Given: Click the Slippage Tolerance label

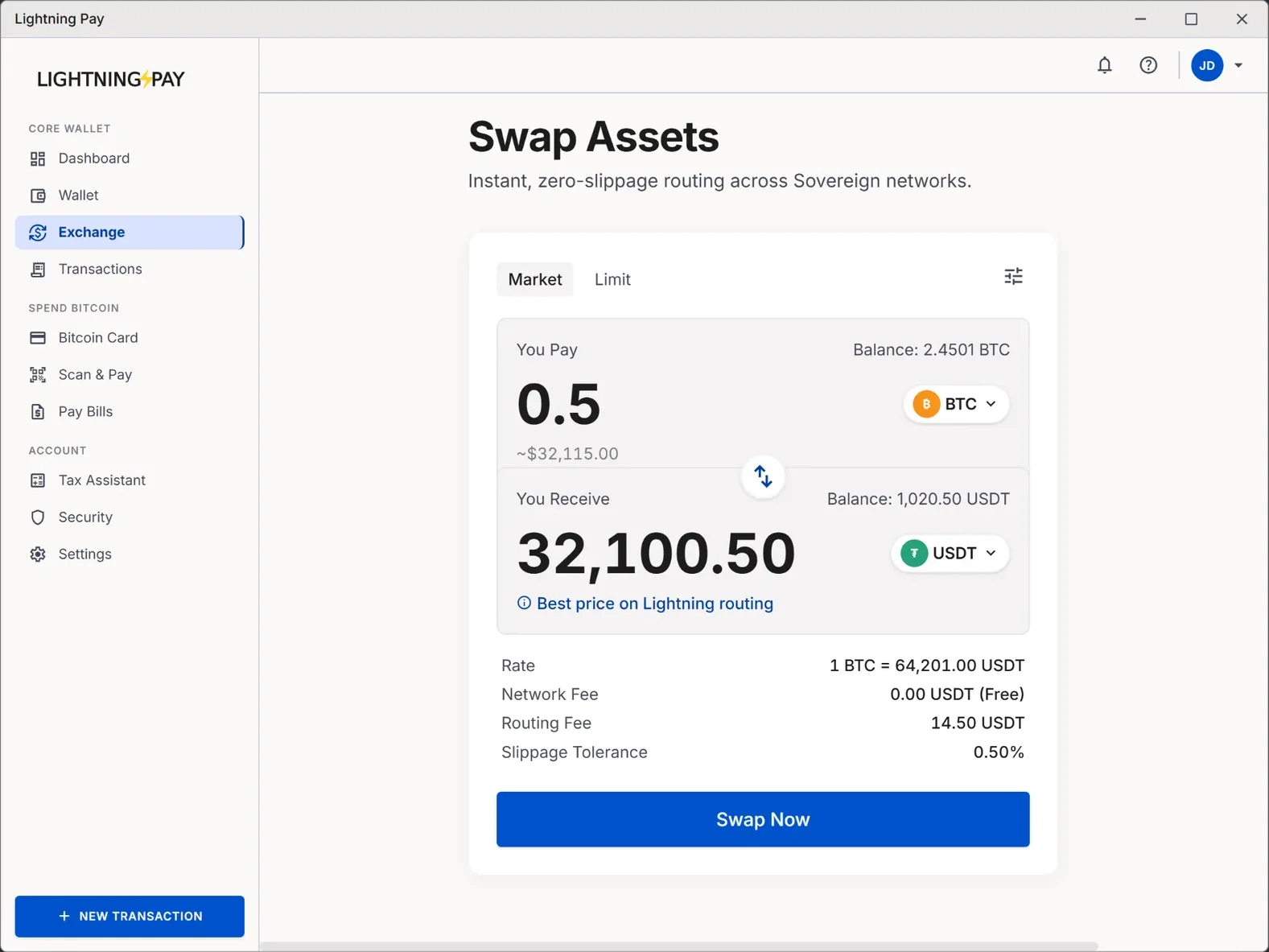Looking at the screenshot, I should click(x=574, y=752).
